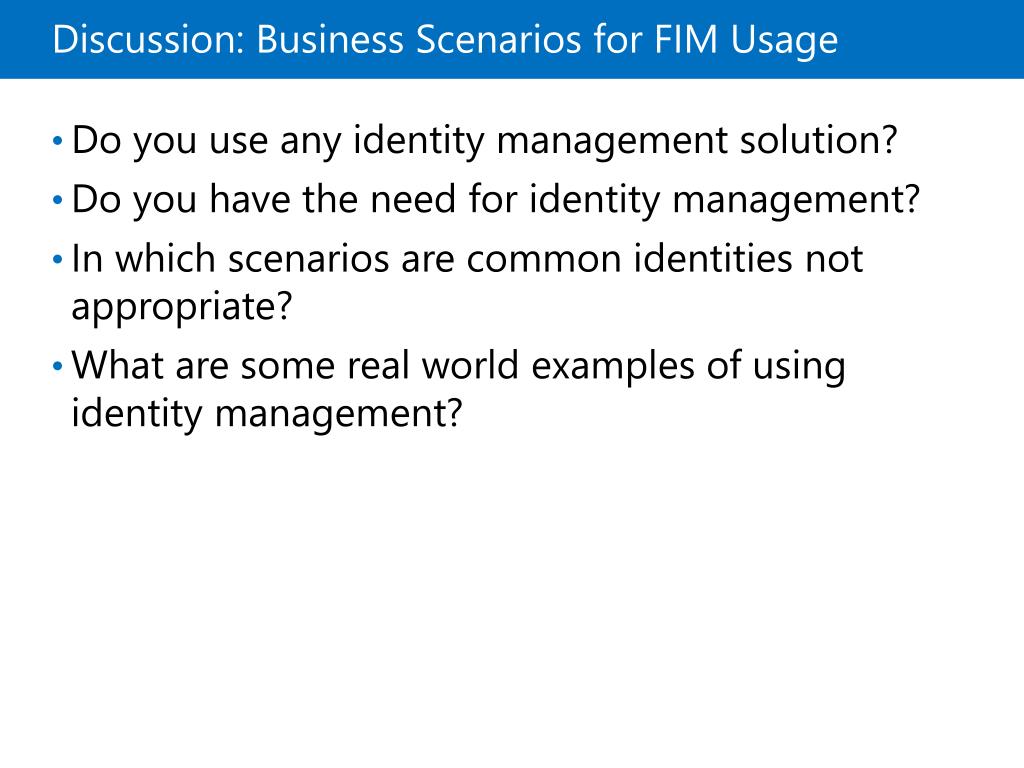Click the blue title banner's empty right side
Screen dimensions: 1024x768
(931, 39)
